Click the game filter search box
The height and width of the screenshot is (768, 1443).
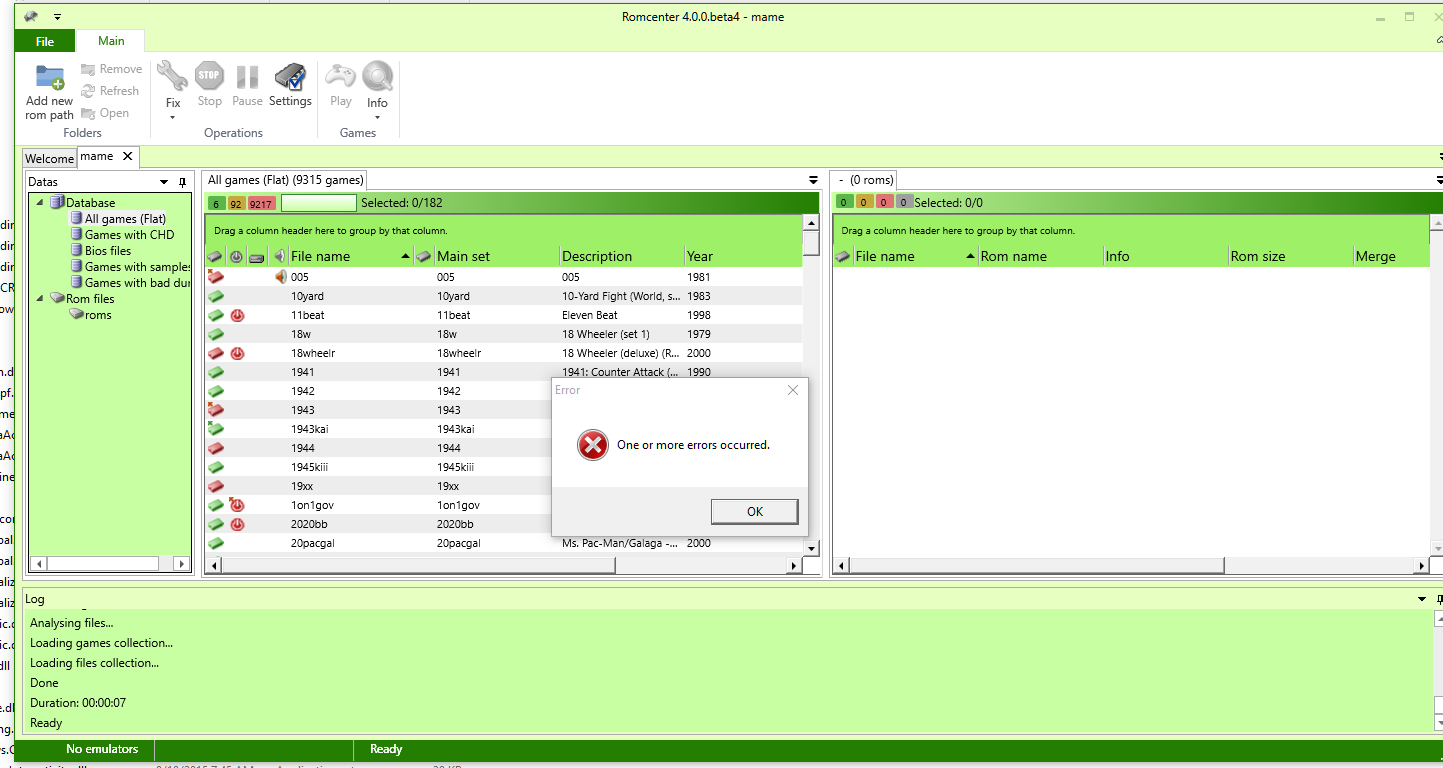coord(318,203)
